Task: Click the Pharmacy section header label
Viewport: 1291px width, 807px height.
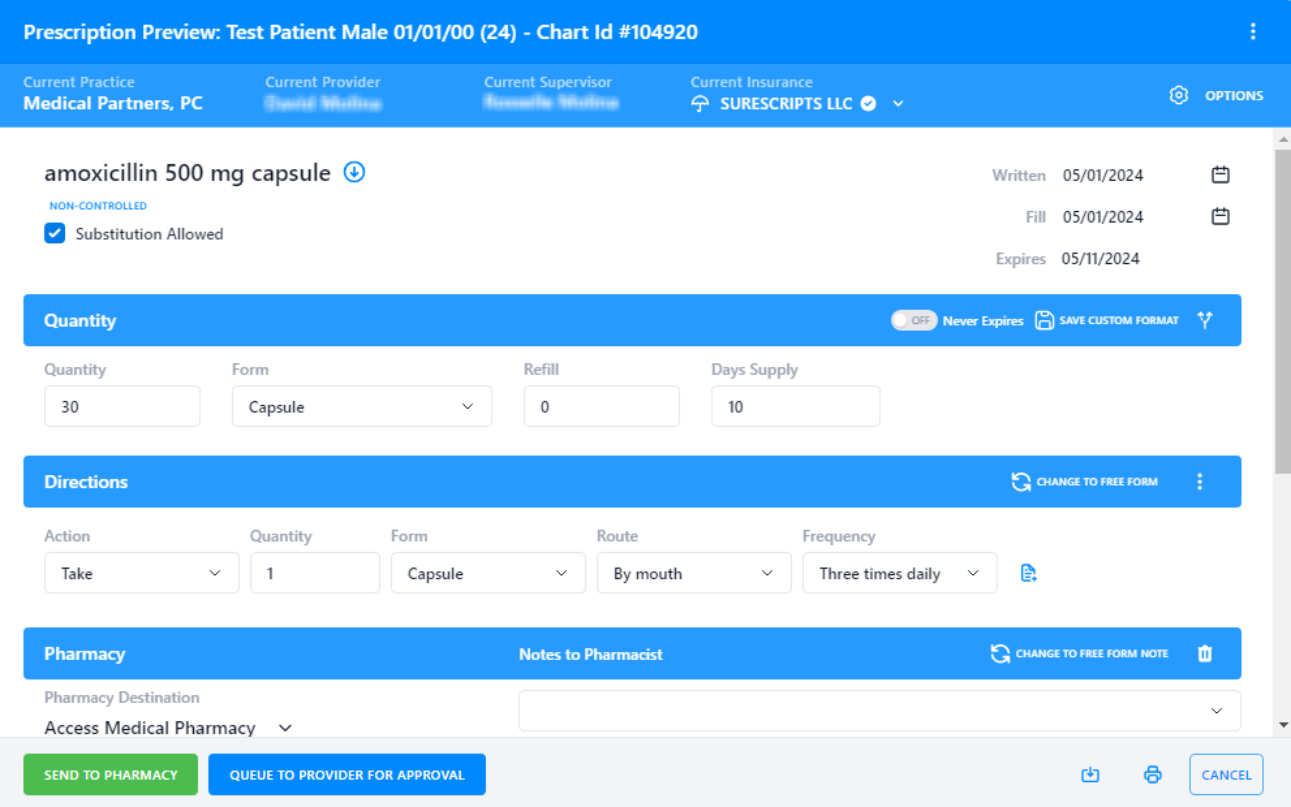Action: pos(84,654)
